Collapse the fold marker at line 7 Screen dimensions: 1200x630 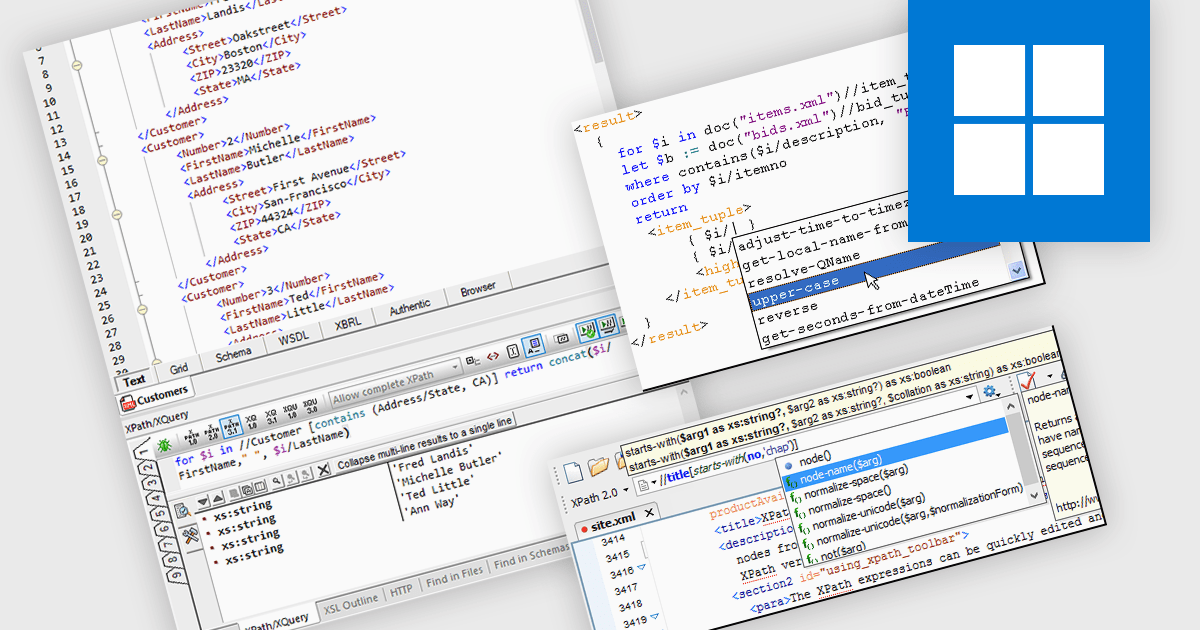[x=77, y=64]
